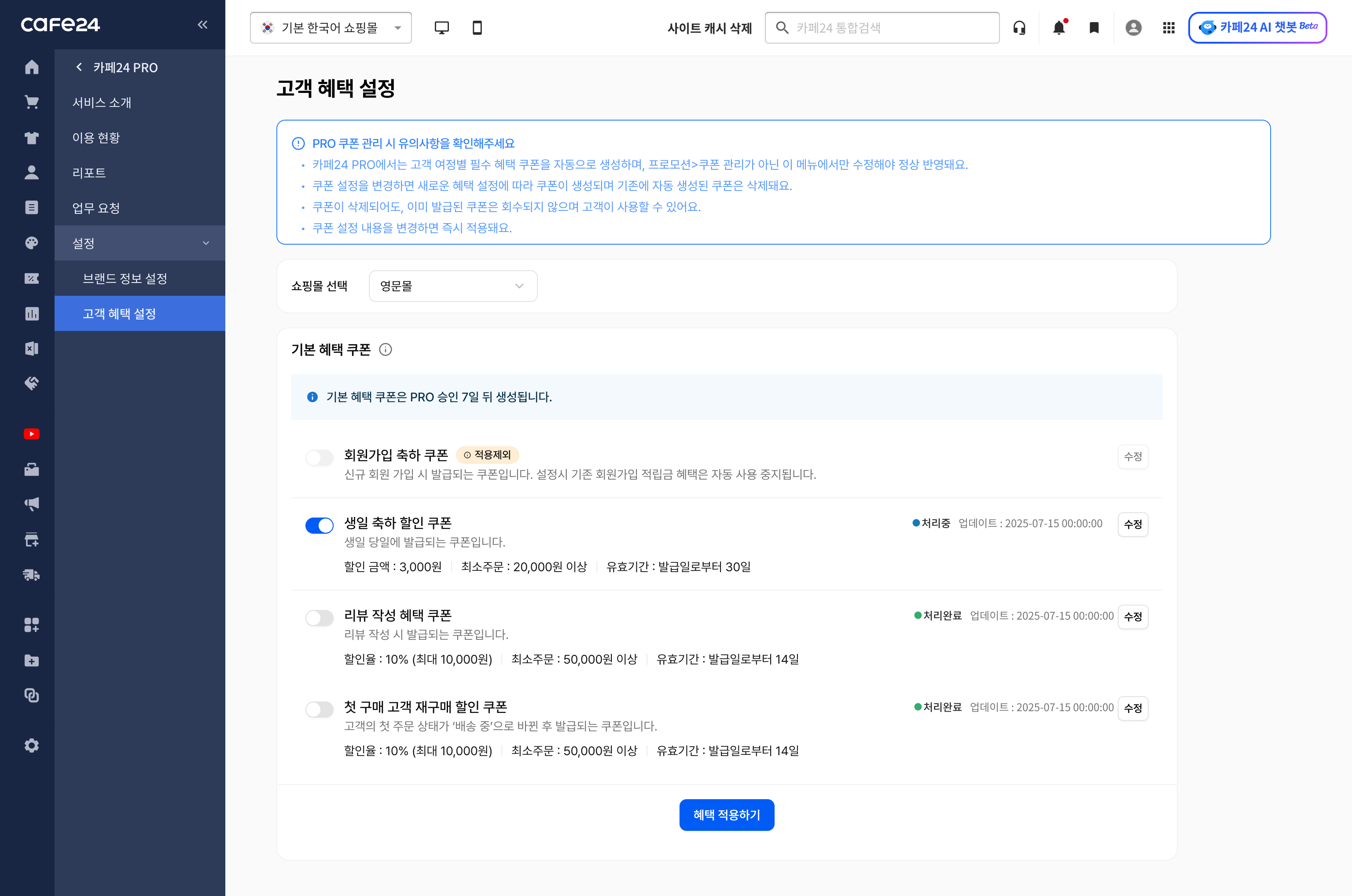Screen dimensions: 1352x896
Task: Open notifications bell icon
Action: (x=1058, y=27)
